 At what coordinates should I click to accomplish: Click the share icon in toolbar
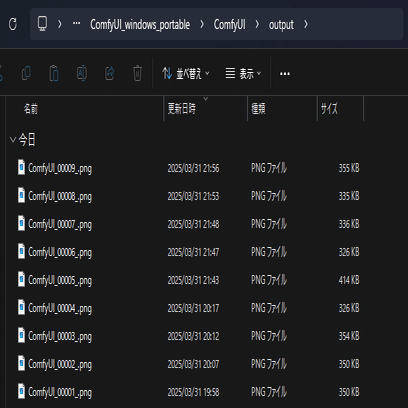(110, 73)
